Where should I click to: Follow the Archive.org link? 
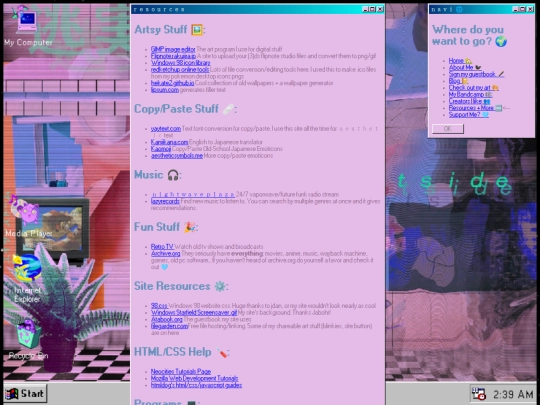(165, 253)
